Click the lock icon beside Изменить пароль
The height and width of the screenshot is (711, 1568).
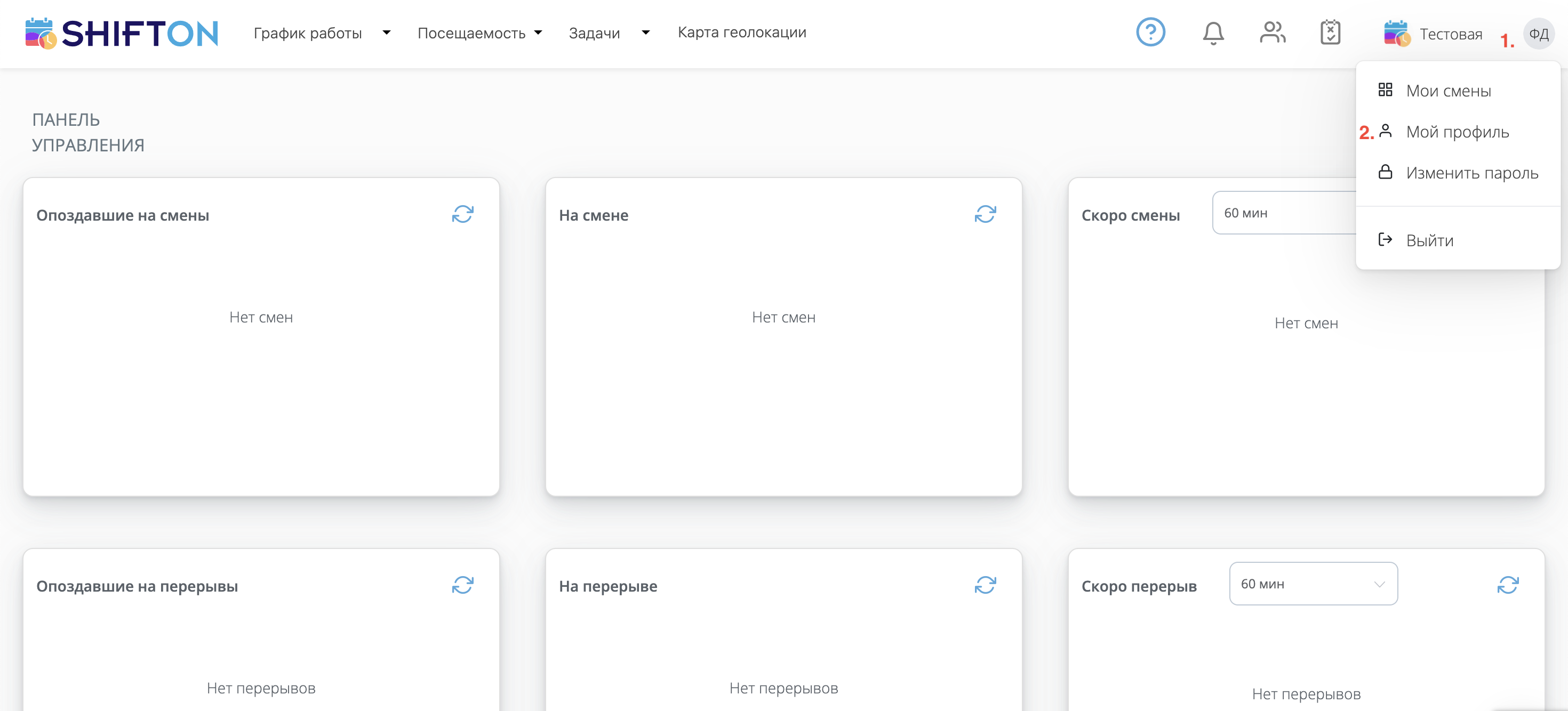click(1386, 172)
